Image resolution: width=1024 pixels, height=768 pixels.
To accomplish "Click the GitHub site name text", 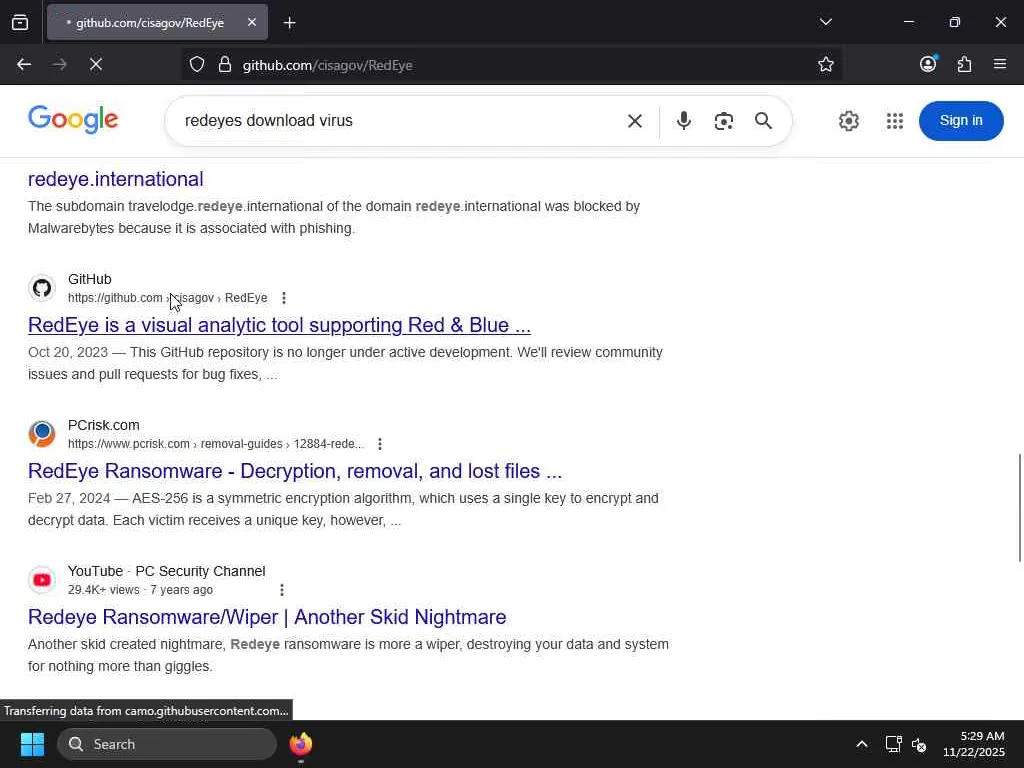I will coord(89,279).
